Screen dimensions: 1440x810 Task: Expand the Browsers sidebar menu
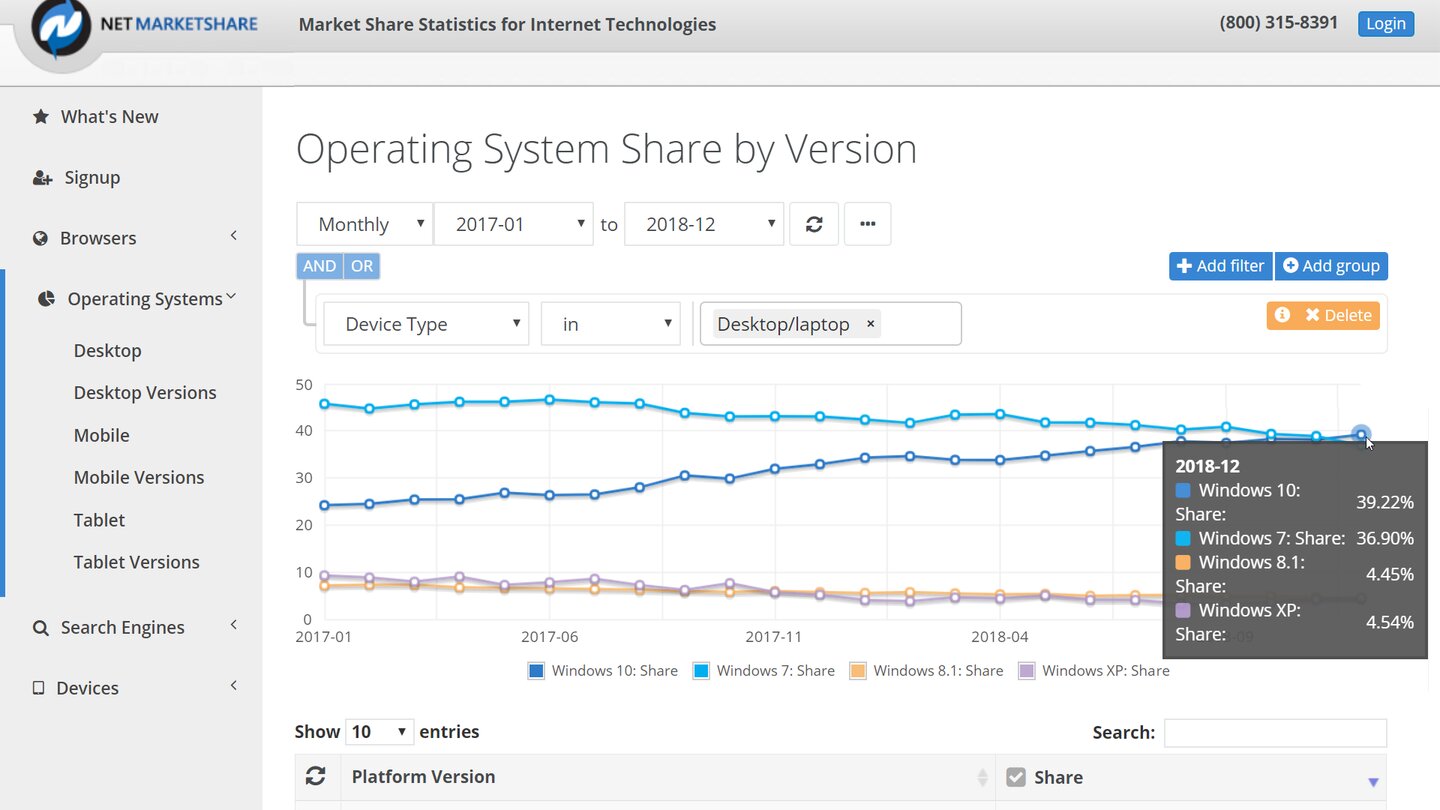click(98, 238)
